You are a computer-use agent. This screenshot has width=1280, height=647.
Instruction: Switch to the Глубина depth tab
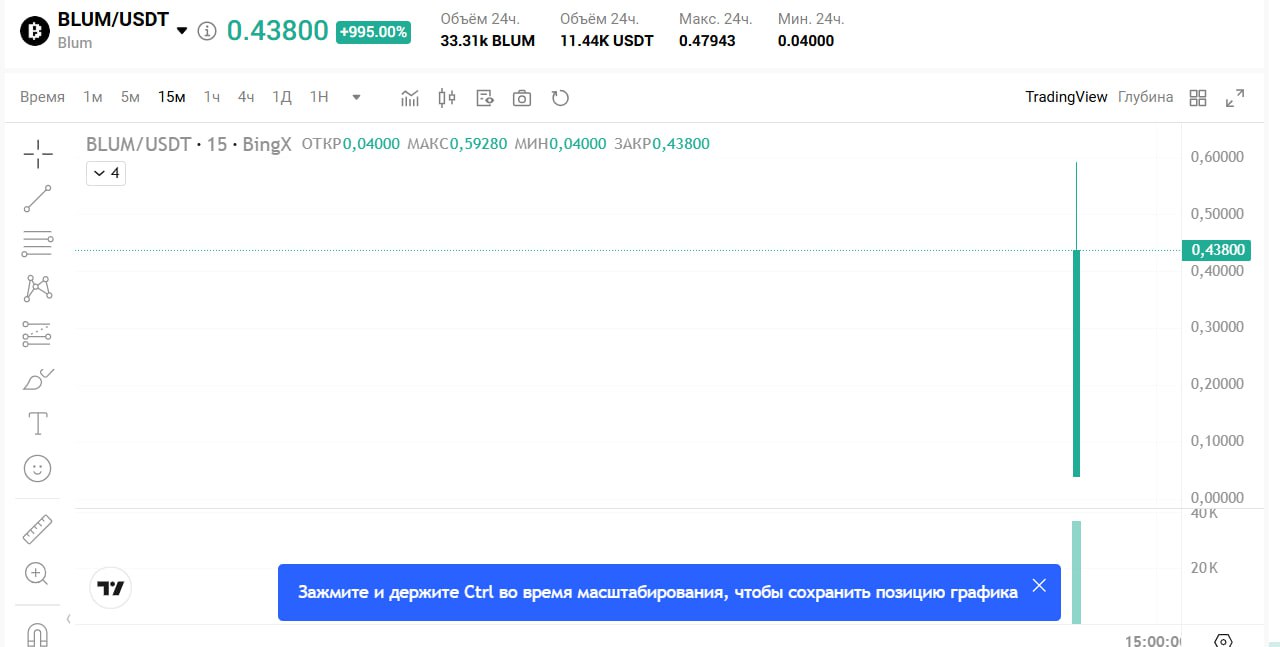1146,97
